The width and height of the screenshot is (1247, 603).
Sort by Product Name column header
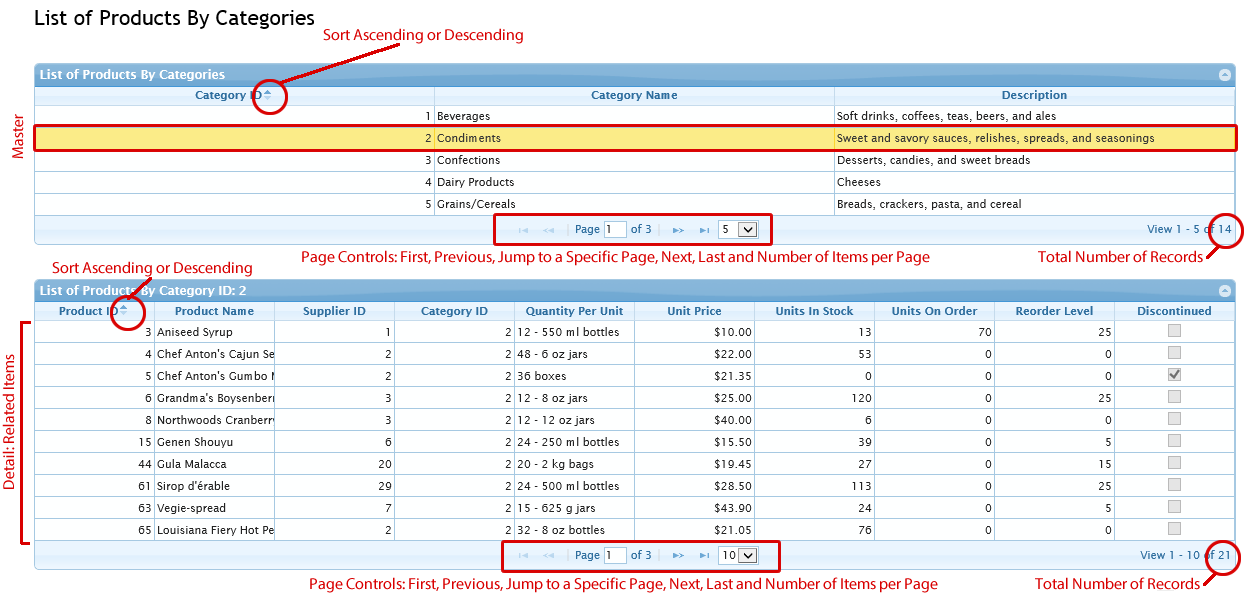(x=214, y=311)
